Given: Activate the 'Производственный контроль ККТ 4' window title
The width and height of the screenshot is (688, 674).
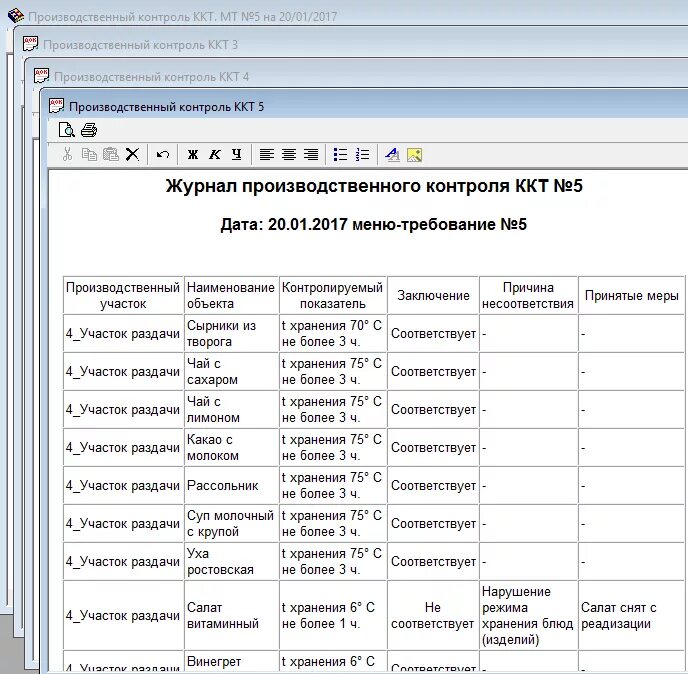Looking at the screenshot, I should (151, 77).
